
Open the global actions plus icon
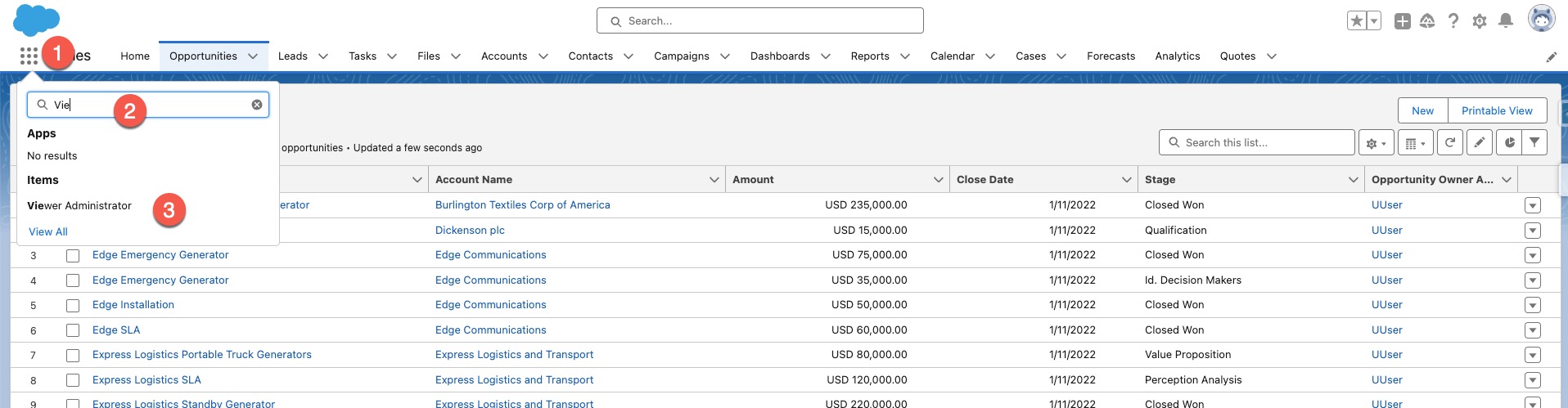point(1403,21)
